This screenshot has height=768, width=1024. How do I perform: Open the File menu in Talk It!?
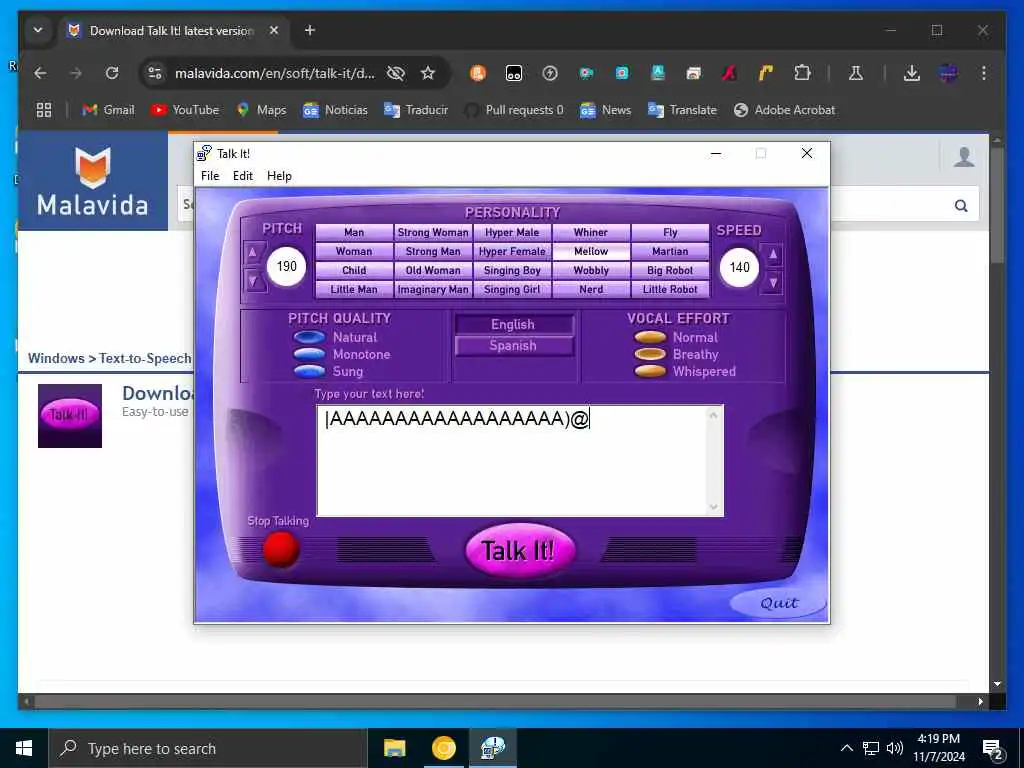tap(210, 176)
